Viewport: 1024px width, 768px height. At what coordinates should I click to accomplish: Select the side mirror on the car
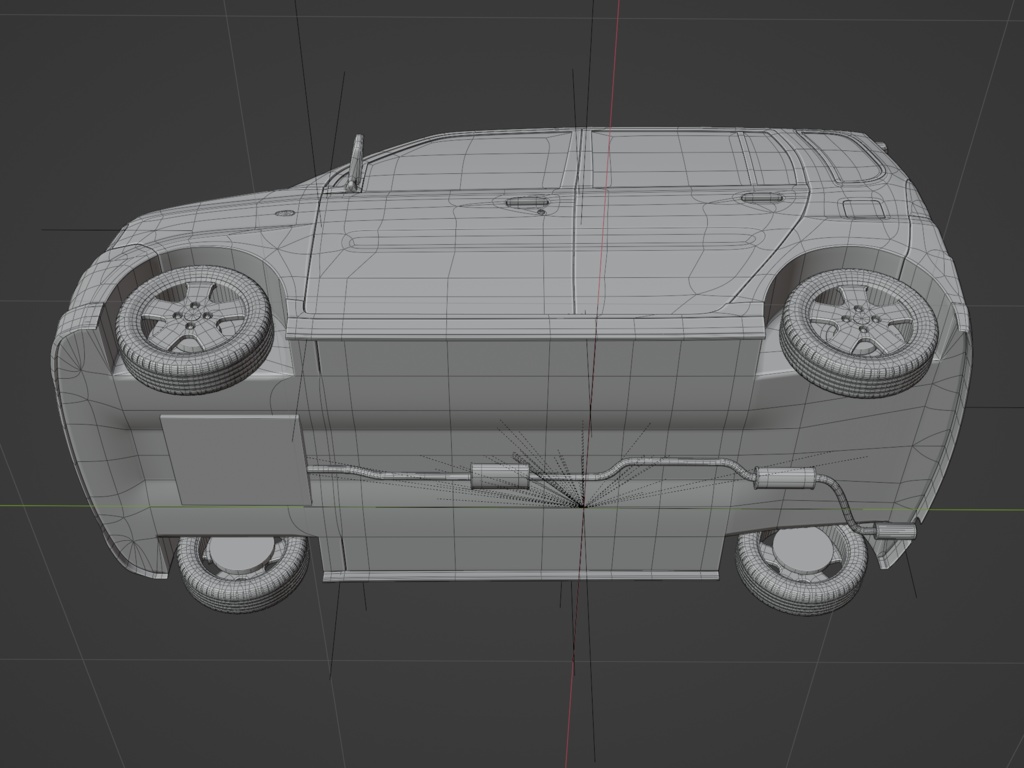[356, 163]
